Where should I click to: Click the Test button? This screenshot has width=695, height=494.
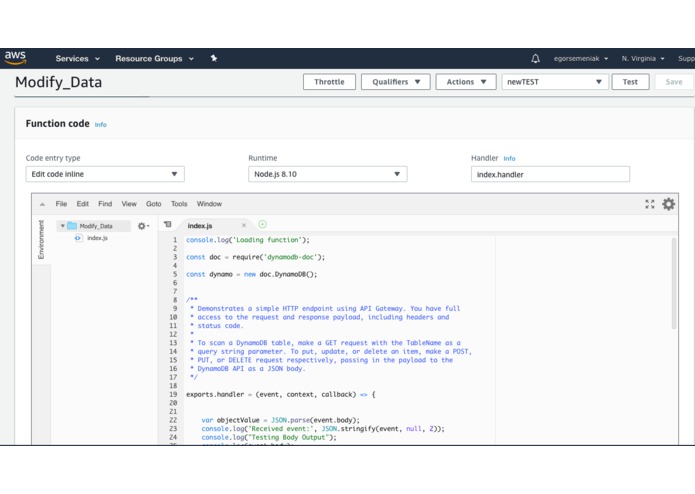pyautogui.click(x=630, y=82)
